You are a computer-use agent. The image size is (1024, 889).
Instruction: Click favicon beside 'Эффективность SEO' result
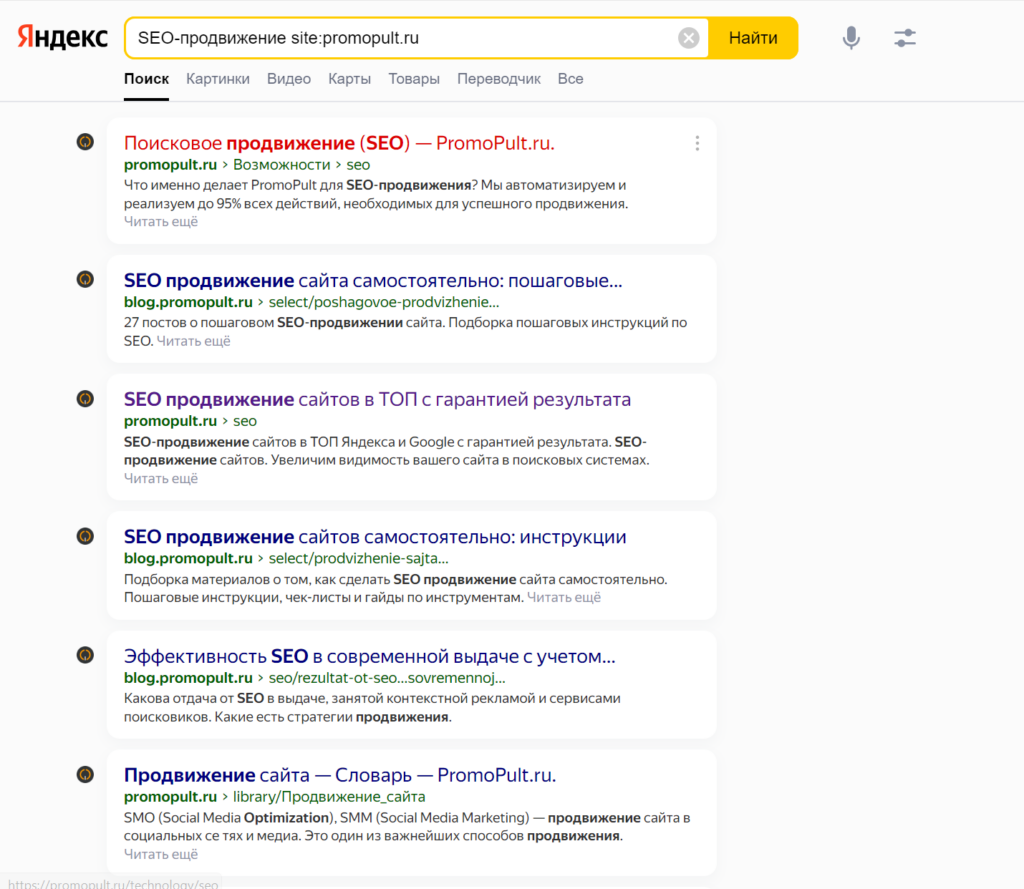[85, 655]
